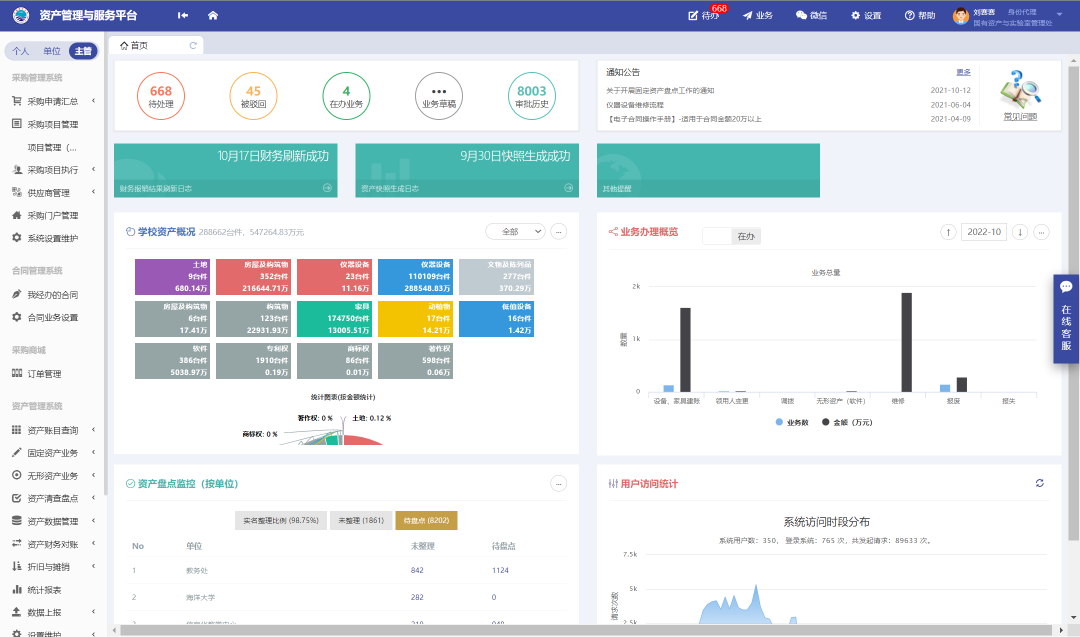Refresh the 首页 tab with the reload icon
Image resolution: width=1080 pixels, height=637 pixels.
point(193,45)
